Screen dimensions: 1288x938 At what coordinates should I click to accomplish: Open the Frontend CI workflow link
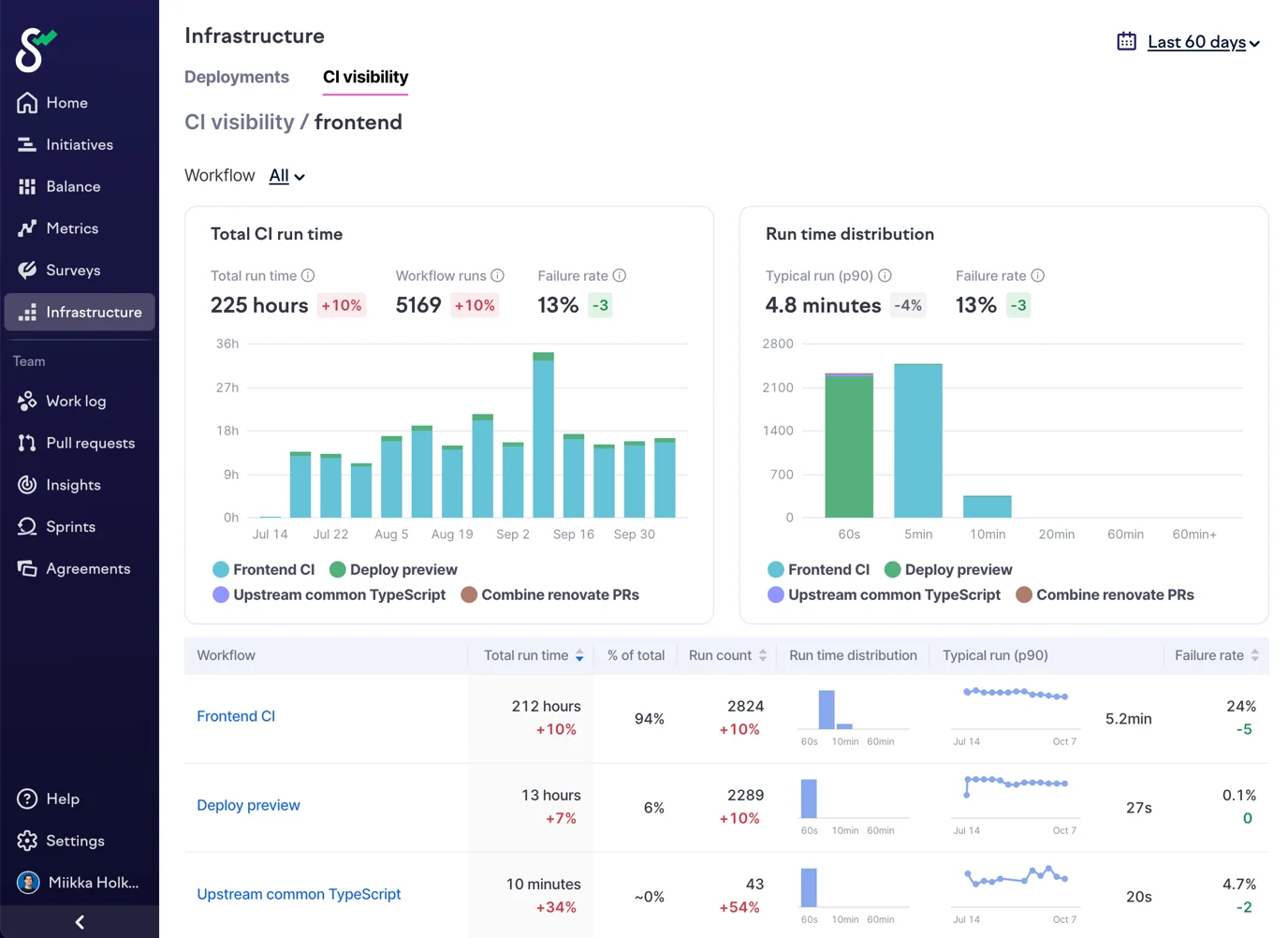click(x=236, y=716)
